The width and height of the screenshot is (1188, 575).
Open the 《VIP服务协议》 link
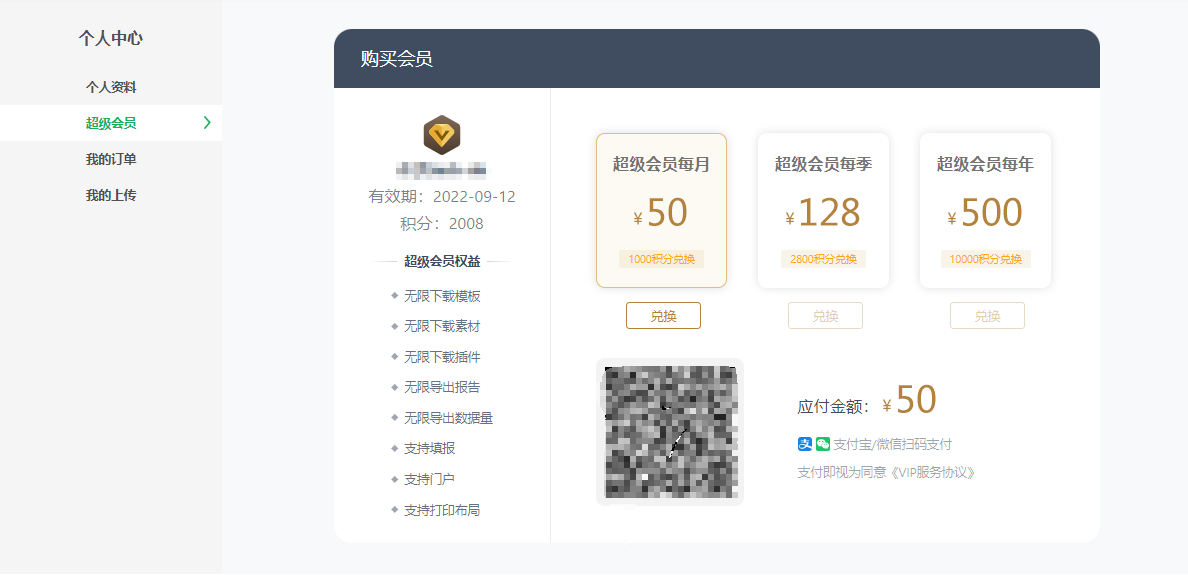click(932, 473)
